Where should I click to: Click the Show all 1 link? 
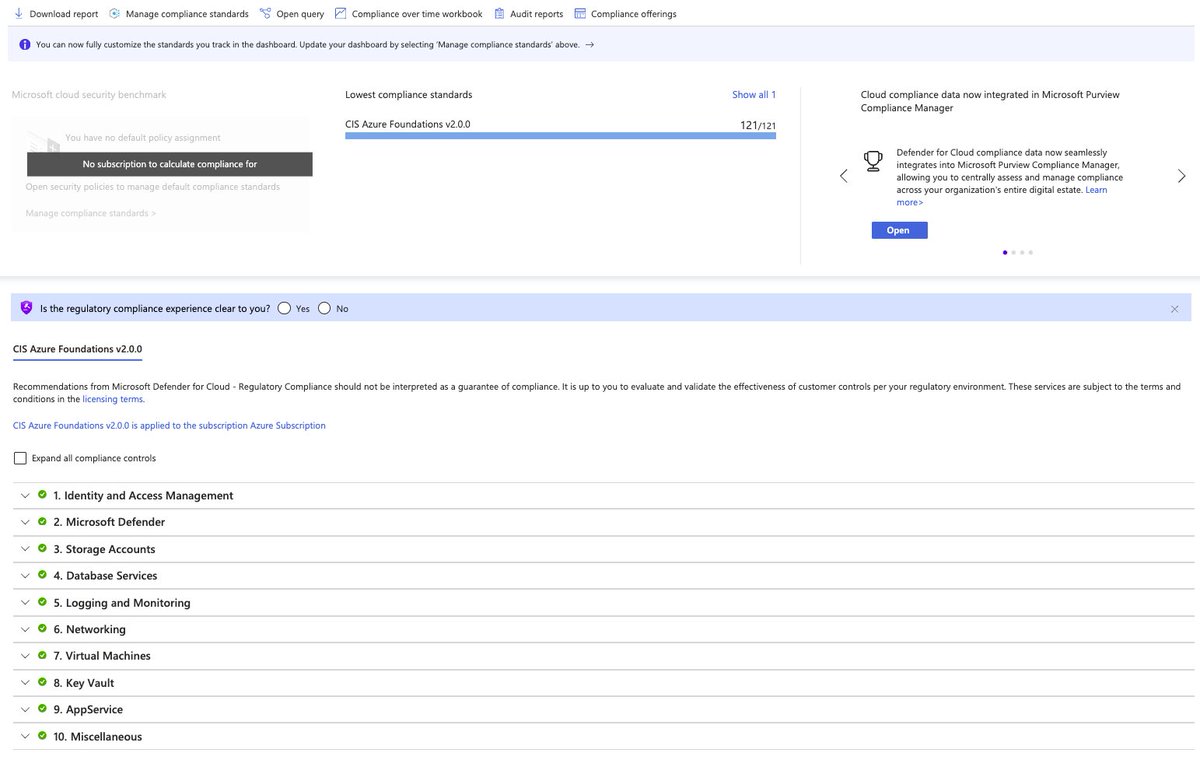(754, 94)
